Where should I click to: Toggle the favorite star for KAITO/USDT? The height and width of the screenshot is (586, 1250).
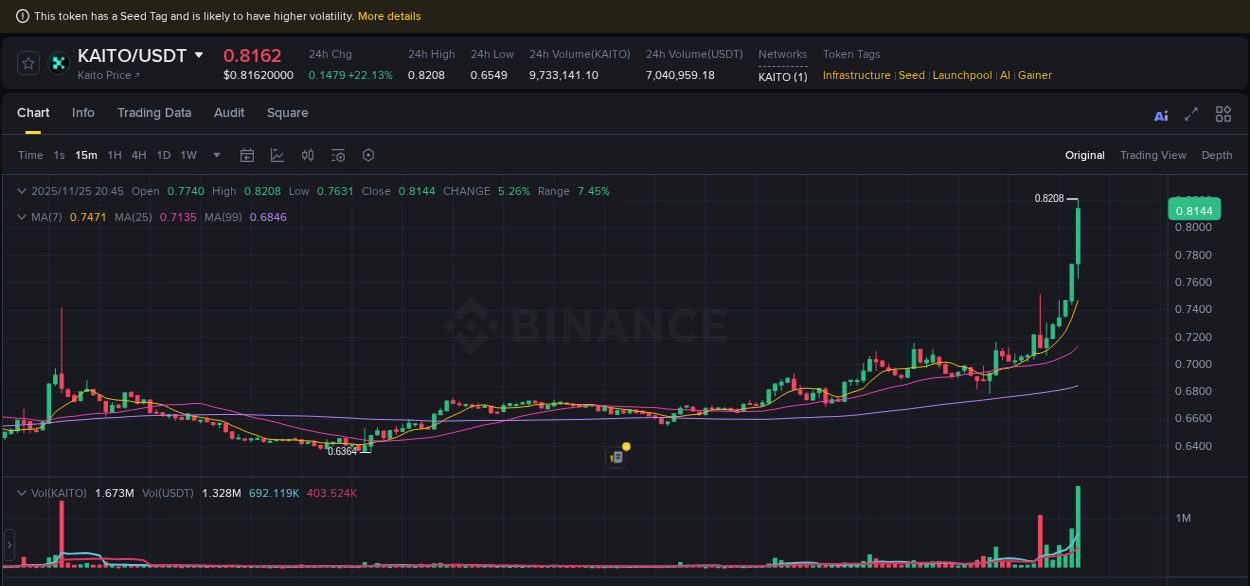tap(28, 62)
